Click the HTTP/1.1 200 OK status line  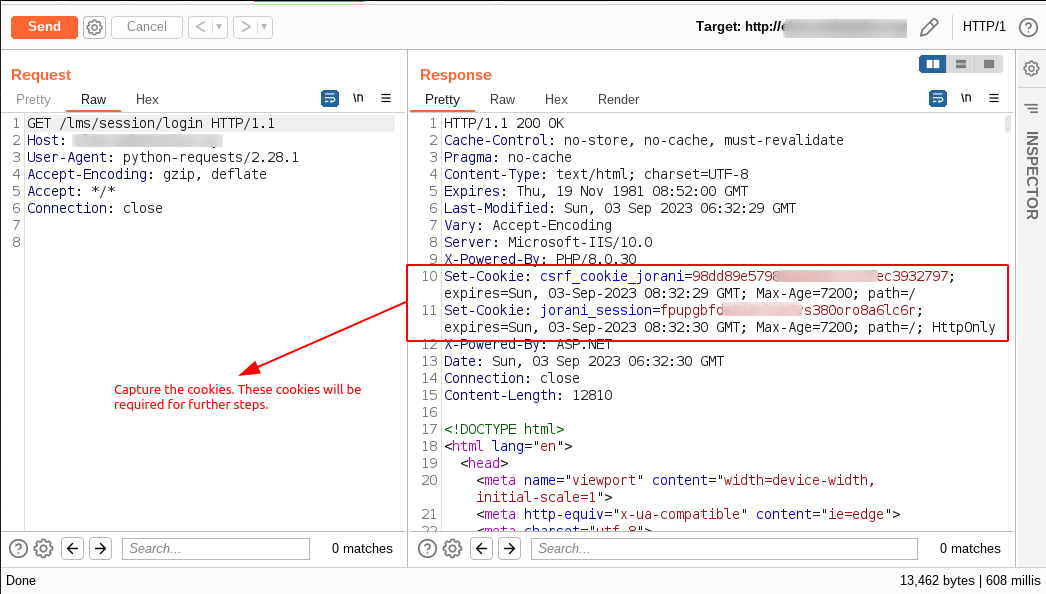coord(504,123)
